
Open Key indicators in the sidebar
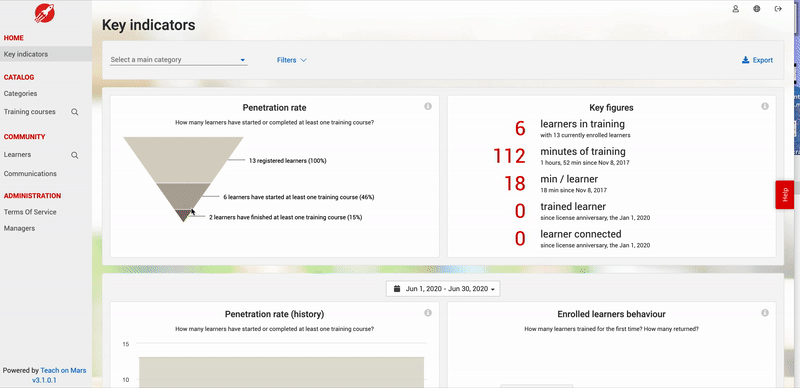(x=46, y=54)
